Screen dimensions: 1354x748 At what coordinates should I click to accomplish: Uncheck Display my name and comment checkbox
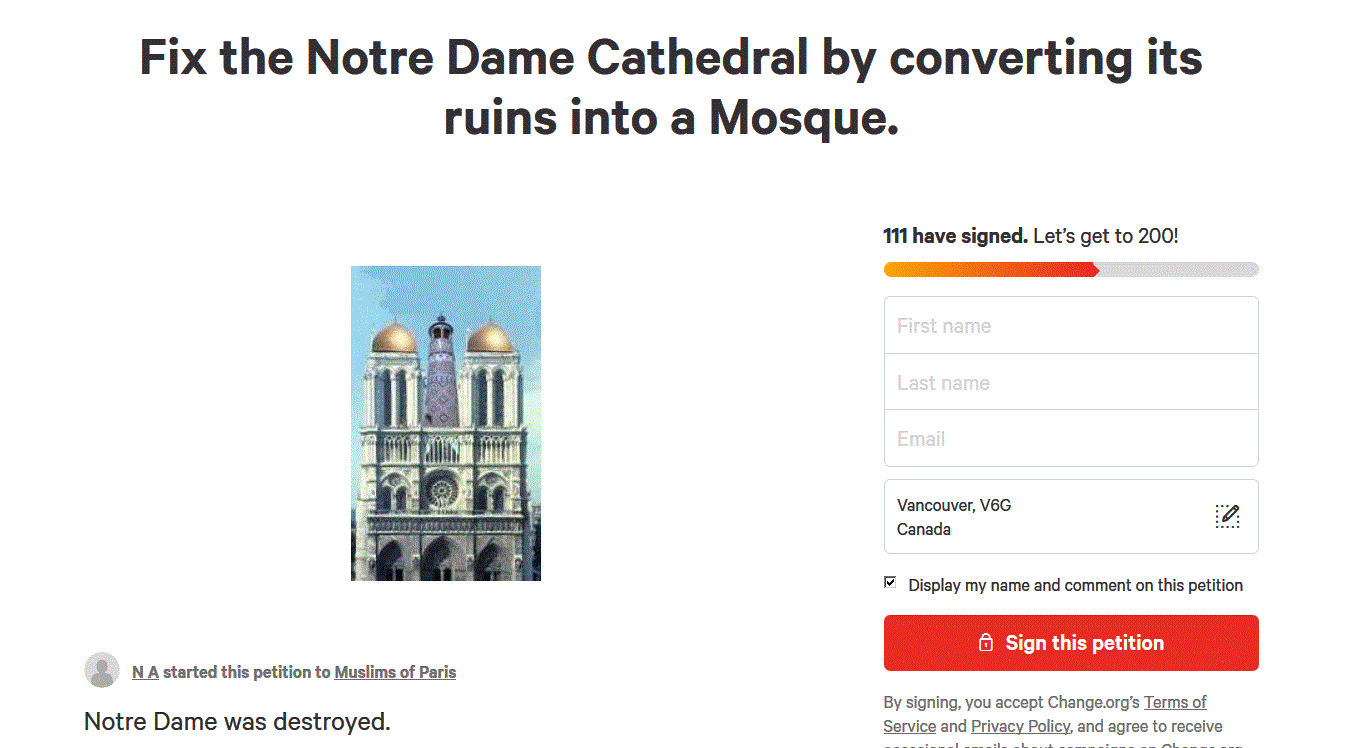coord(890,582)
